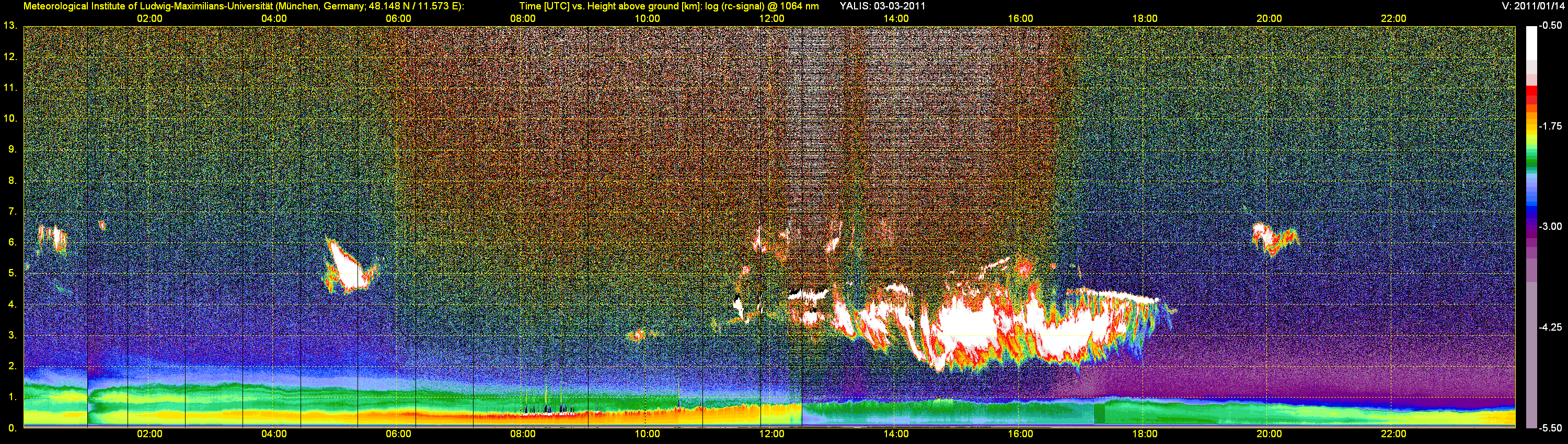Click the 16:00 label on the bottom time axis
Image resolution: width=1568 pixels, height=444 pixels.
click(1020, 434)
